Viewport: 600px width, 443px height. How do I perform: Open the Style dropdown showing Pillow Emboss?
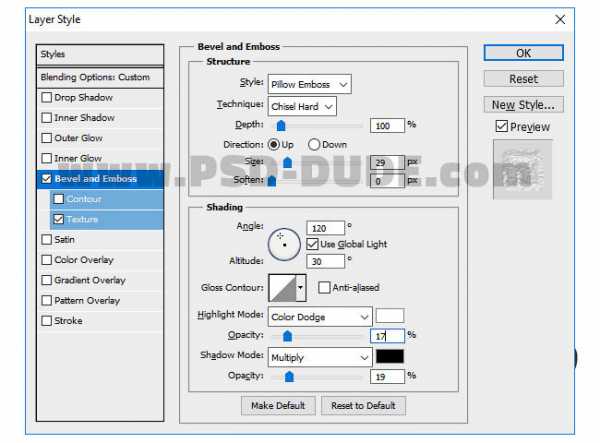pyautogui.click(x=309, y=84)
